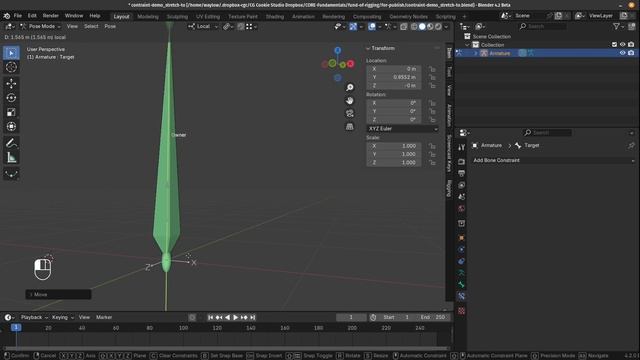Click the pan view hand icon

click(350, 100)
